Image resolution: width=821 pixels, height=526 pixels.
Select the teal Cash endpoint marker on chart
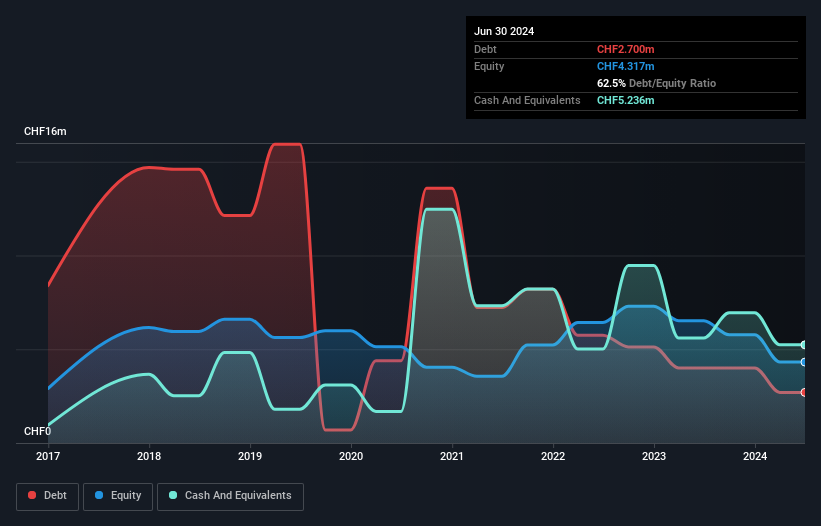(x=804, y=345)
